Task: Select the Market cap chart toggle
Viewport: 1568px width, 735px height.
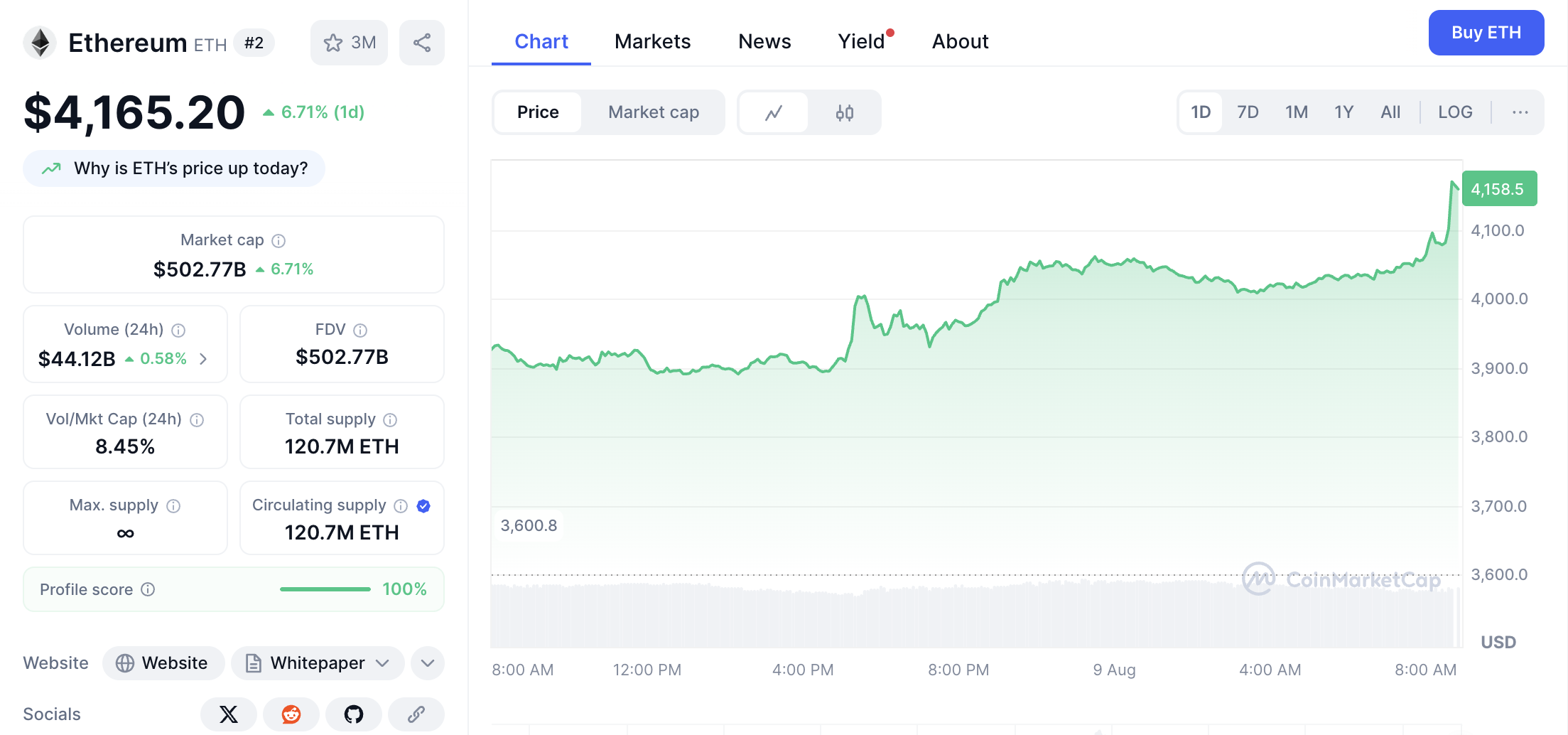Action: (x=654, y=112)
